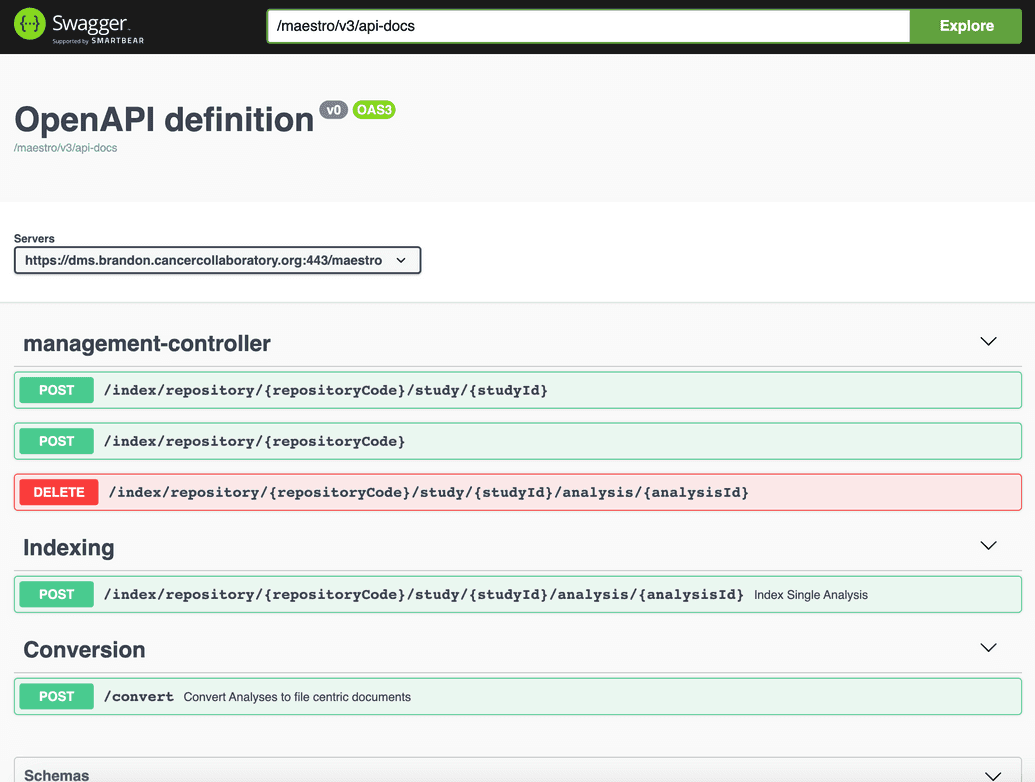
Task: Click the DELETE method badge
Action: (59, 492)
